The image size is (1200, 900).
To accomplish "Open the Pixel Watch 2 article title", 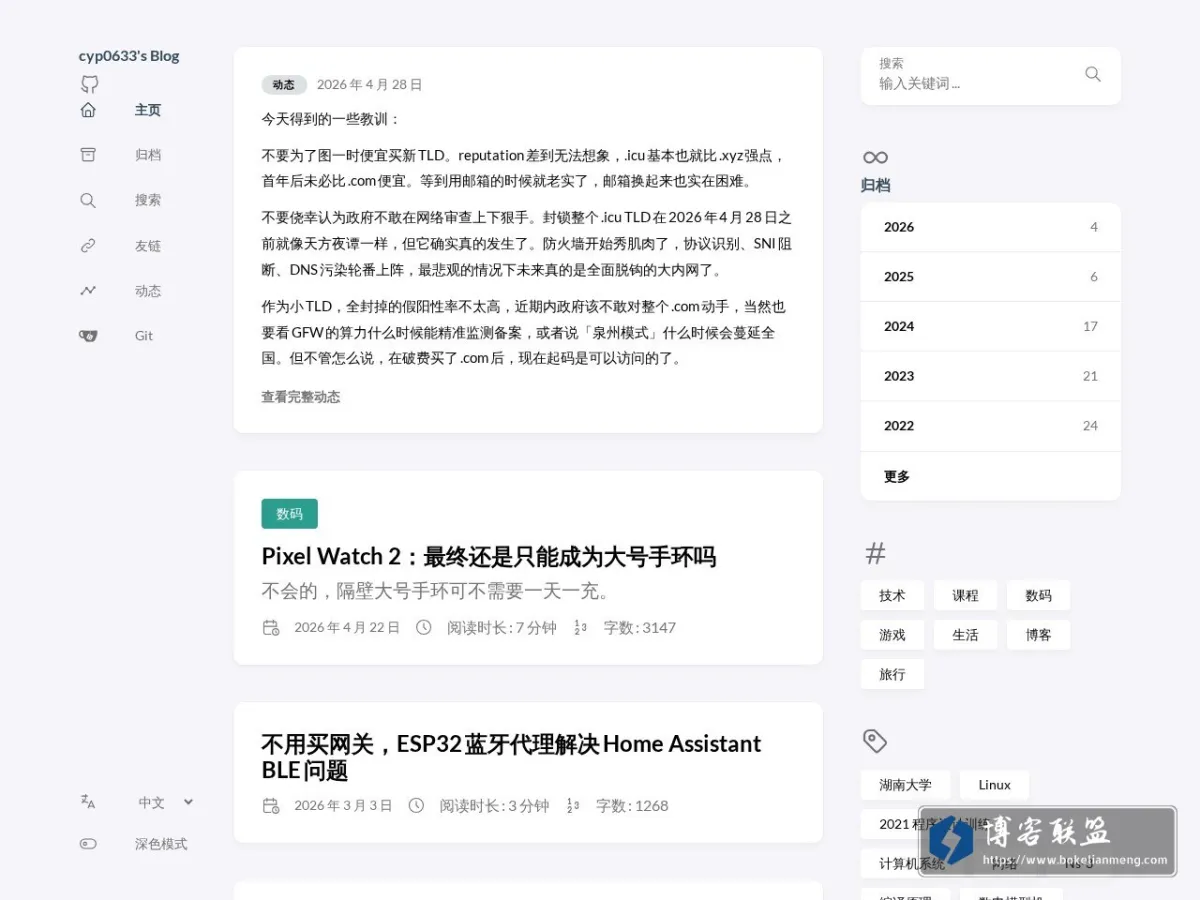I will pos(489,556).
